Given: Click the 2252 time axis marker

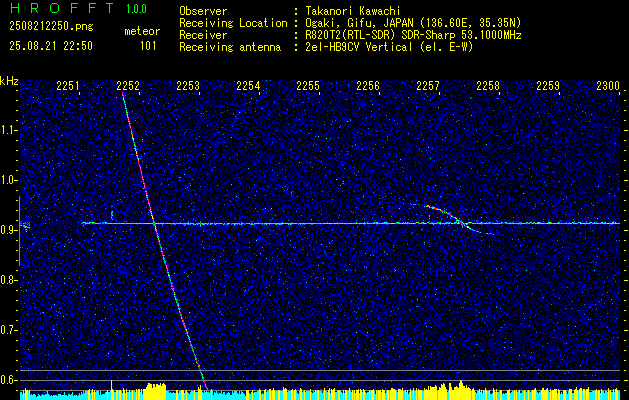Looking at the screenshot, I should 128,86.
